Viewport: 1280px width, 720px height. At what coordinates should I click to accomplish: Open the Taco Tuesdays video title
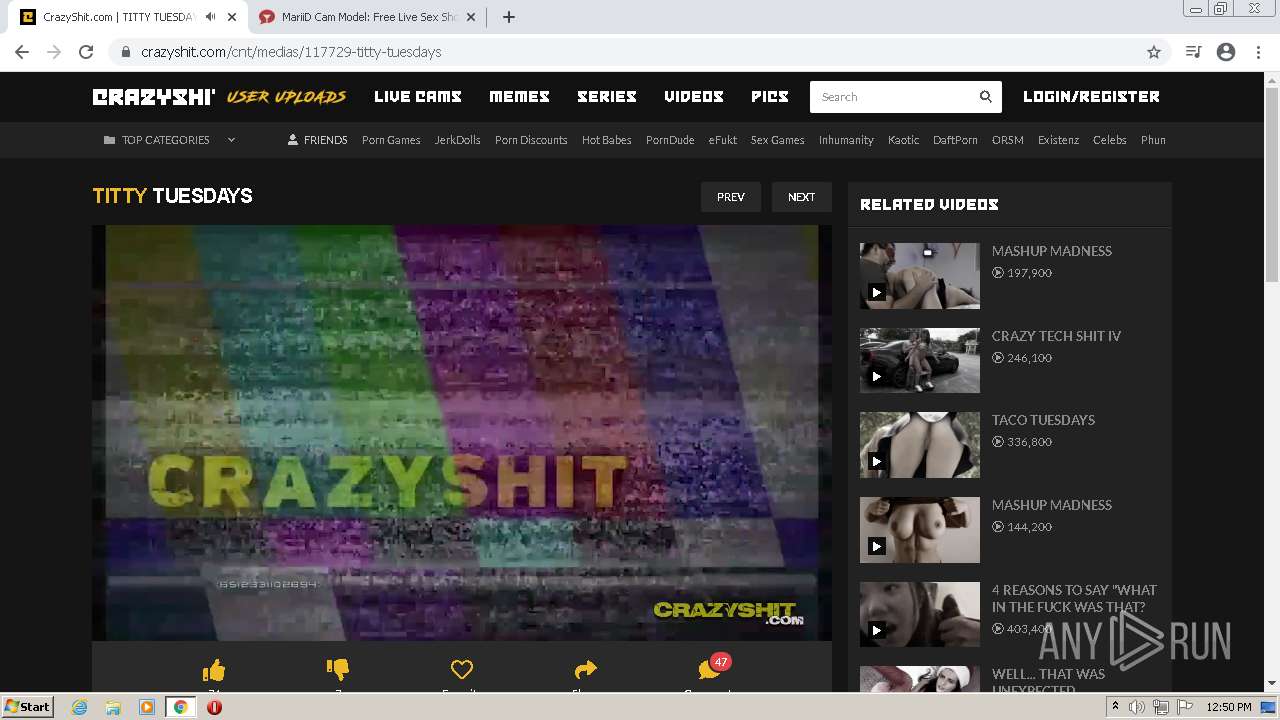tap(1043, 420)
